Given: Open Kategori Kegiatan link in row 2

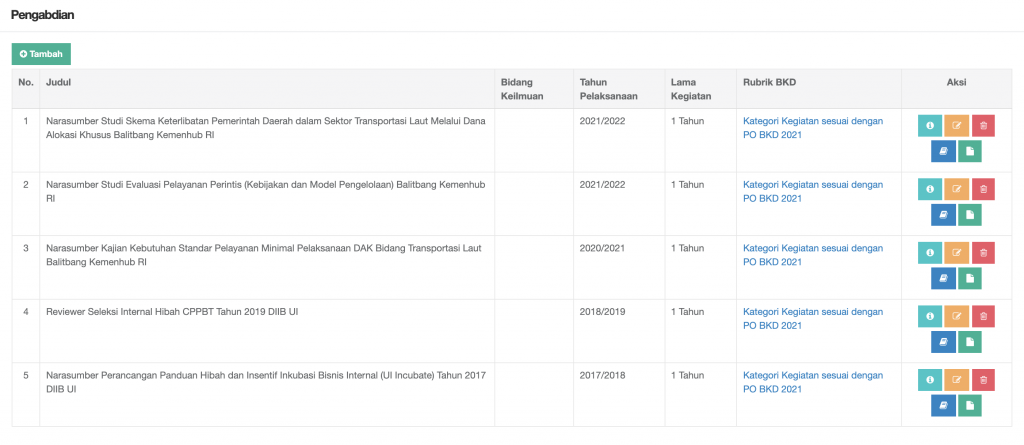Looking at the screenshot, I should [813, 191].
